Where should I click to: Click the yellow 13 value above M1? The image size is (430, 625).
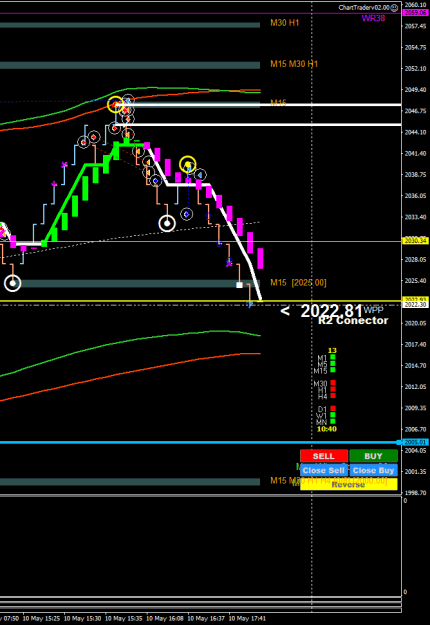[x=332, y=350]
